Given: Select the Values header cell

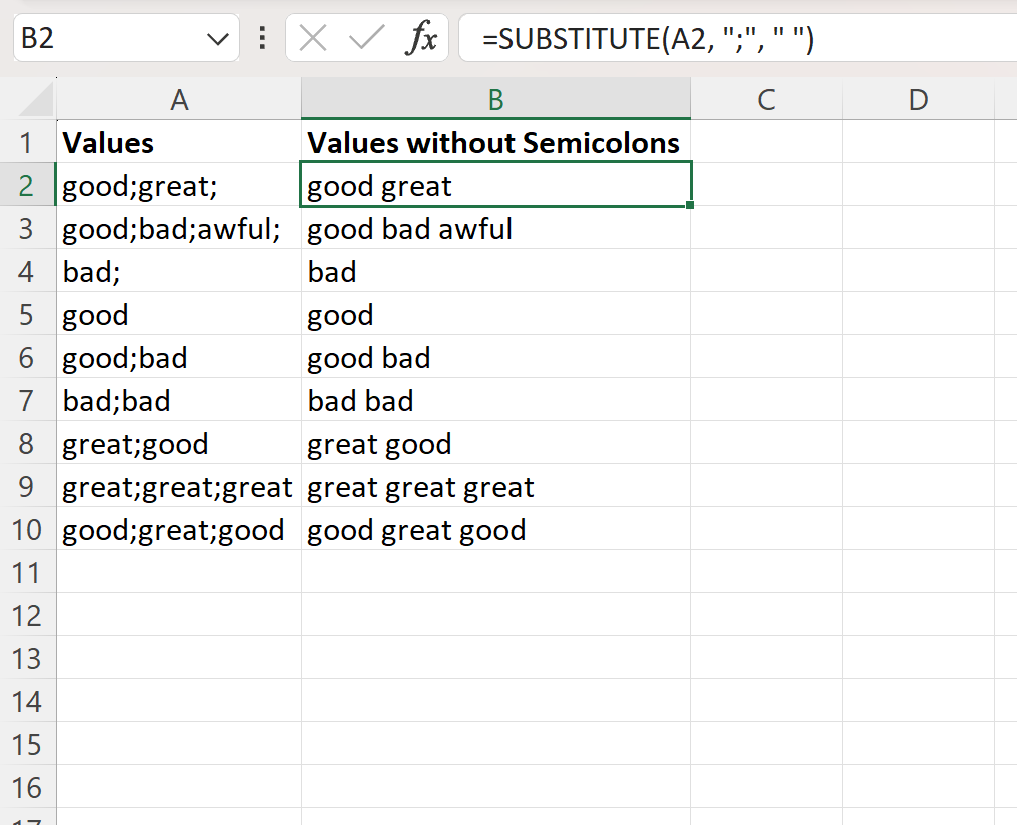Looking at the screenshot, I should point(178,142).
